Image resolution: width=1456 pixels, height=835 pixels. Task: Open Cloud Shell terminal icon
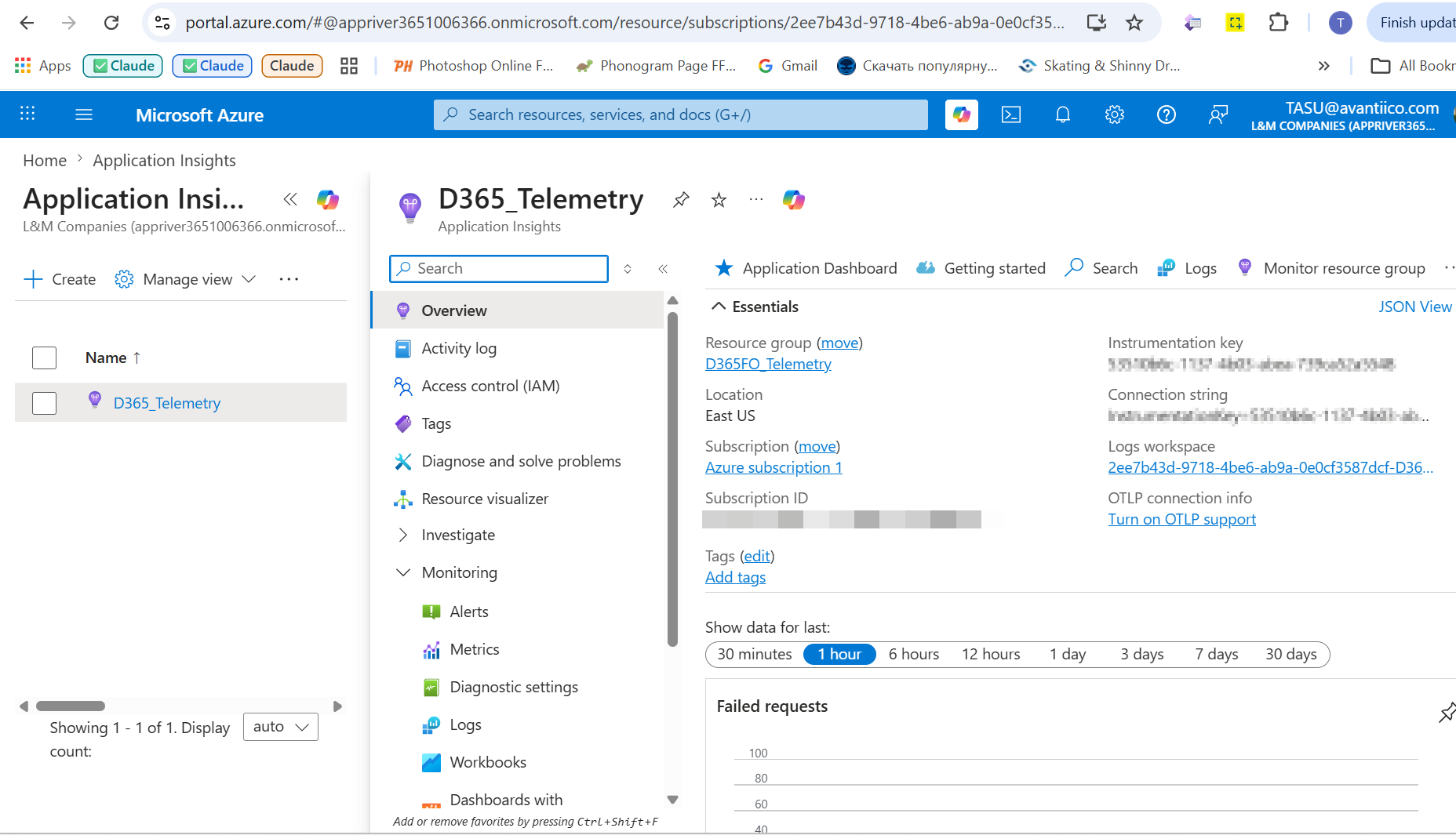click(1011, 114)
